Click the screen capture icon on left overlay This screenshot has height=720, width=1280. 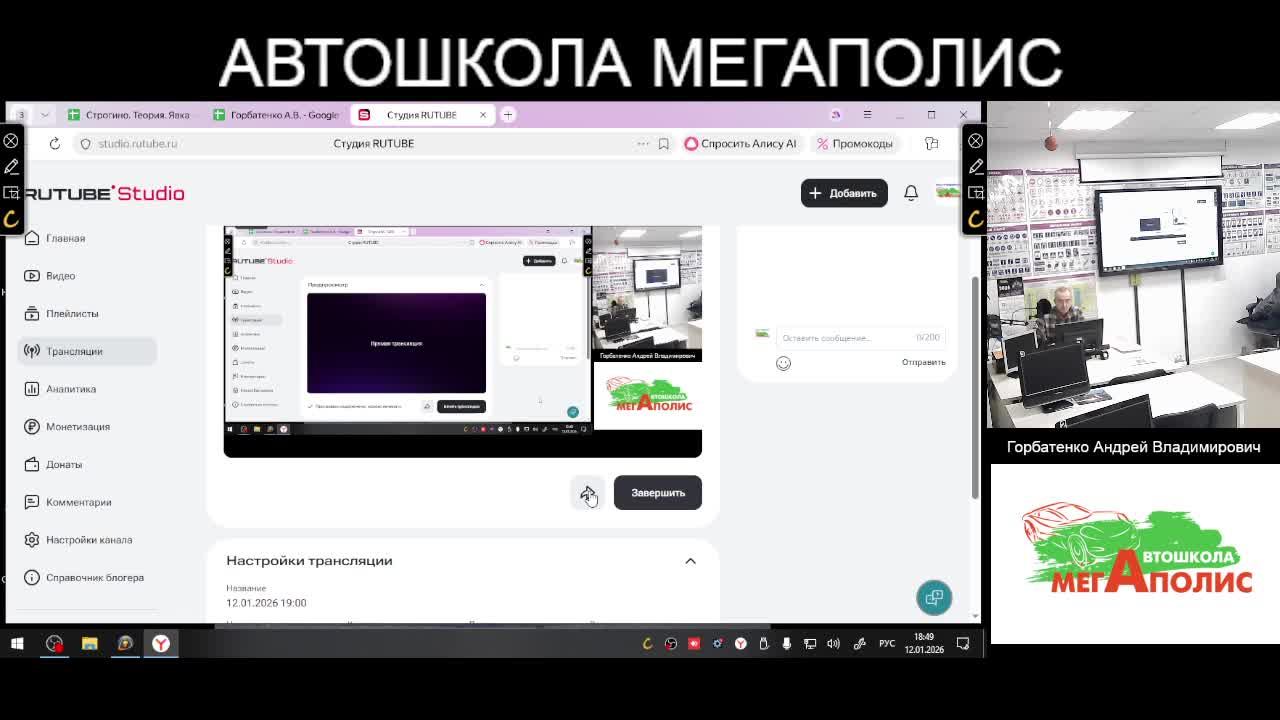[x=11, y=192]
